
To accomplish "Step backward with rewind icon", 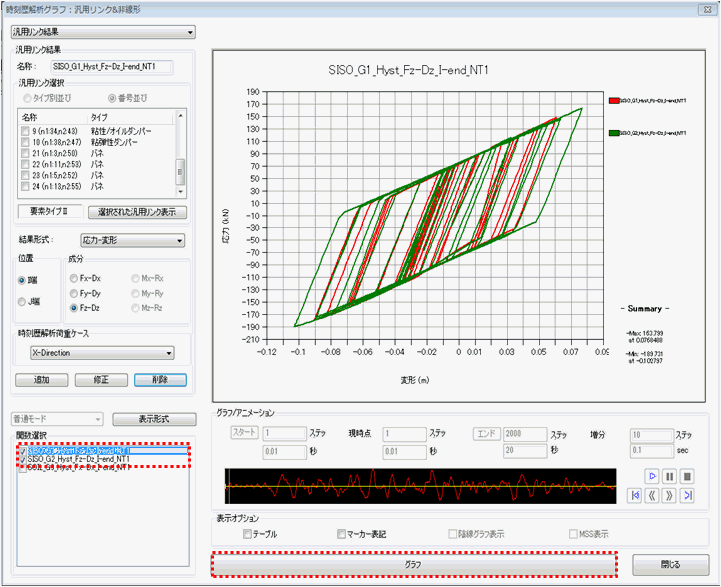I will 652,495.
